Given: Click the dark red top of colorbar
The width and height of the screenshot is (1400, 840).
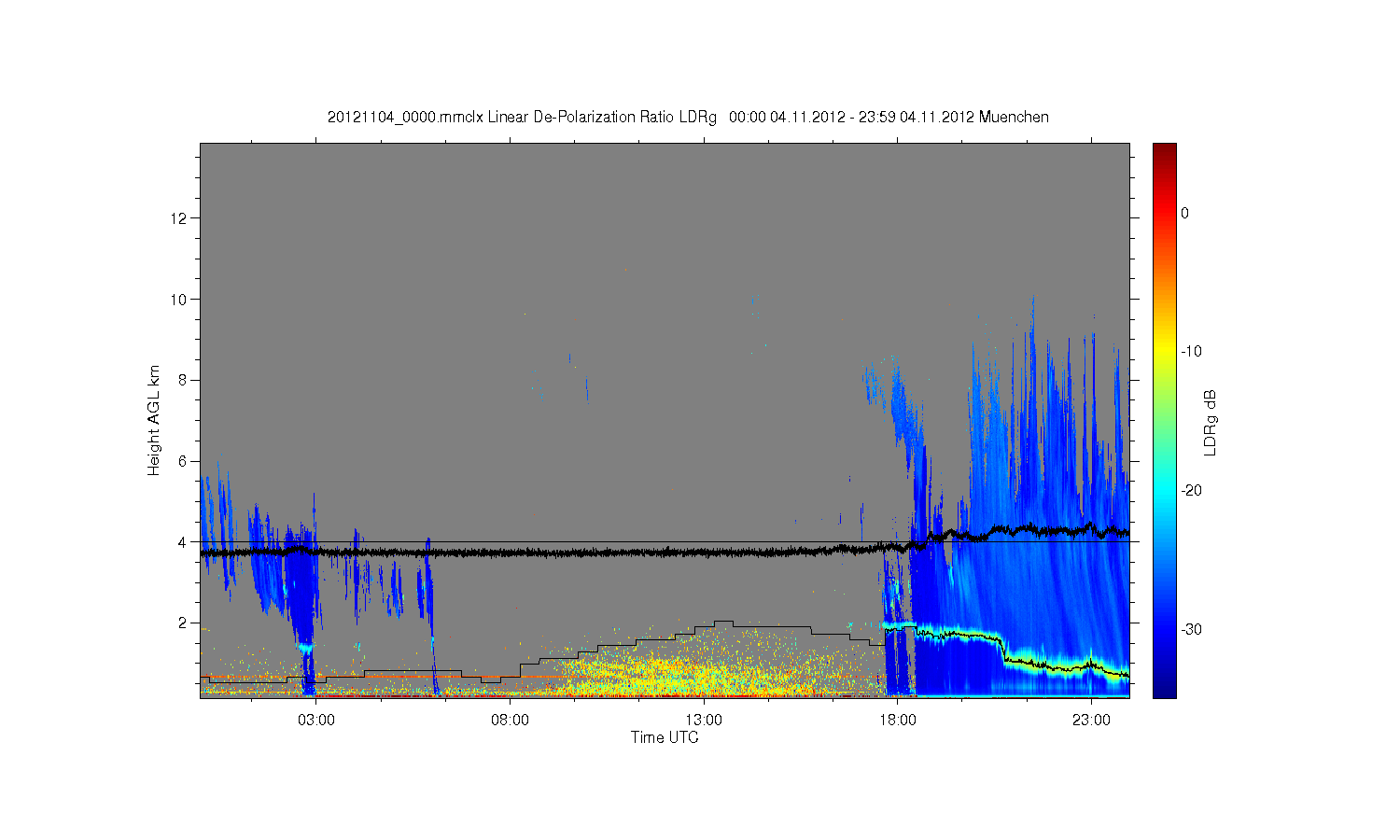Looking at the screenshot, I should tap(1165, 149).
